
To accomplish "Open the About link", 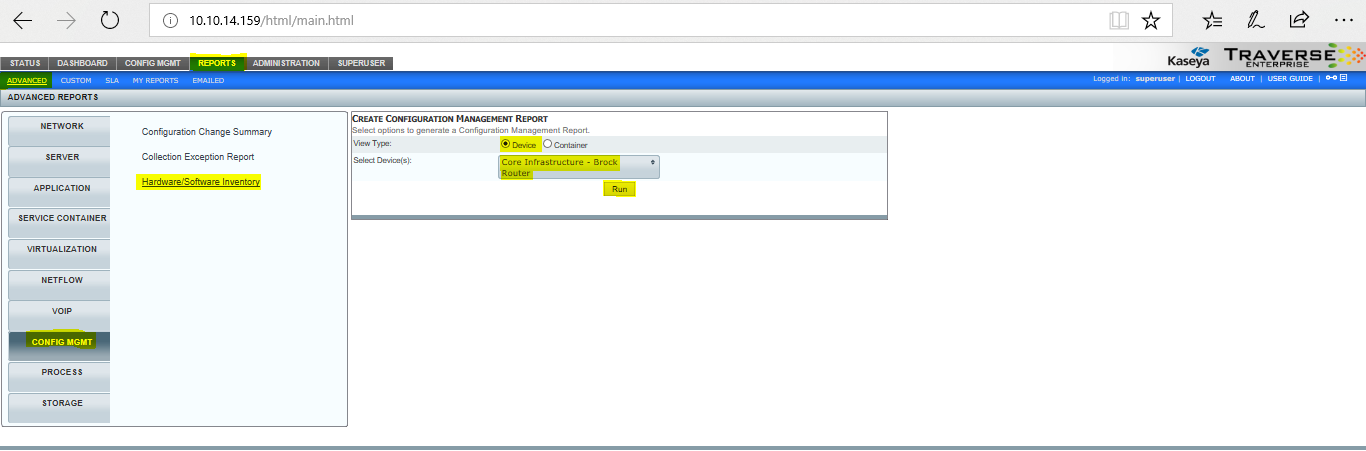I will click(1242, 79).
